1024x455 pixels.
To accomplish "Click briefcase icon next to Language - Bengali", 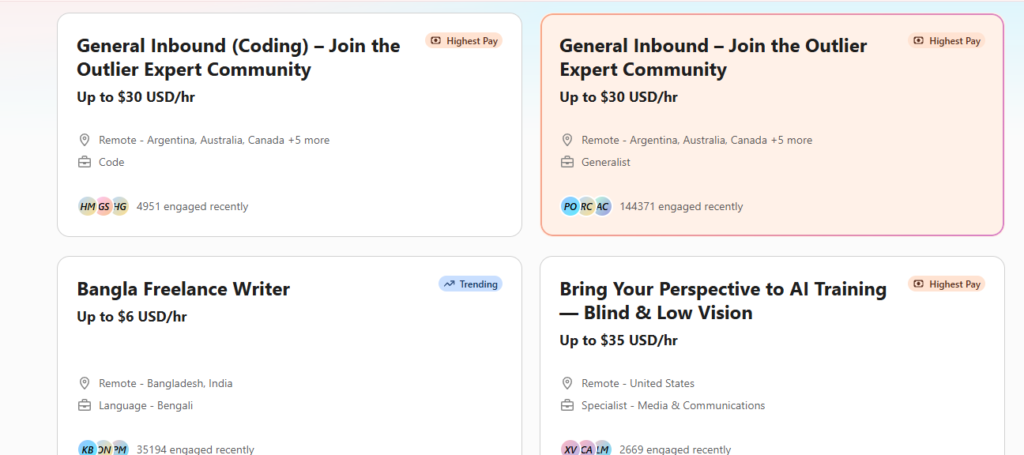I will pyautogui.click(x=84, y=405).
